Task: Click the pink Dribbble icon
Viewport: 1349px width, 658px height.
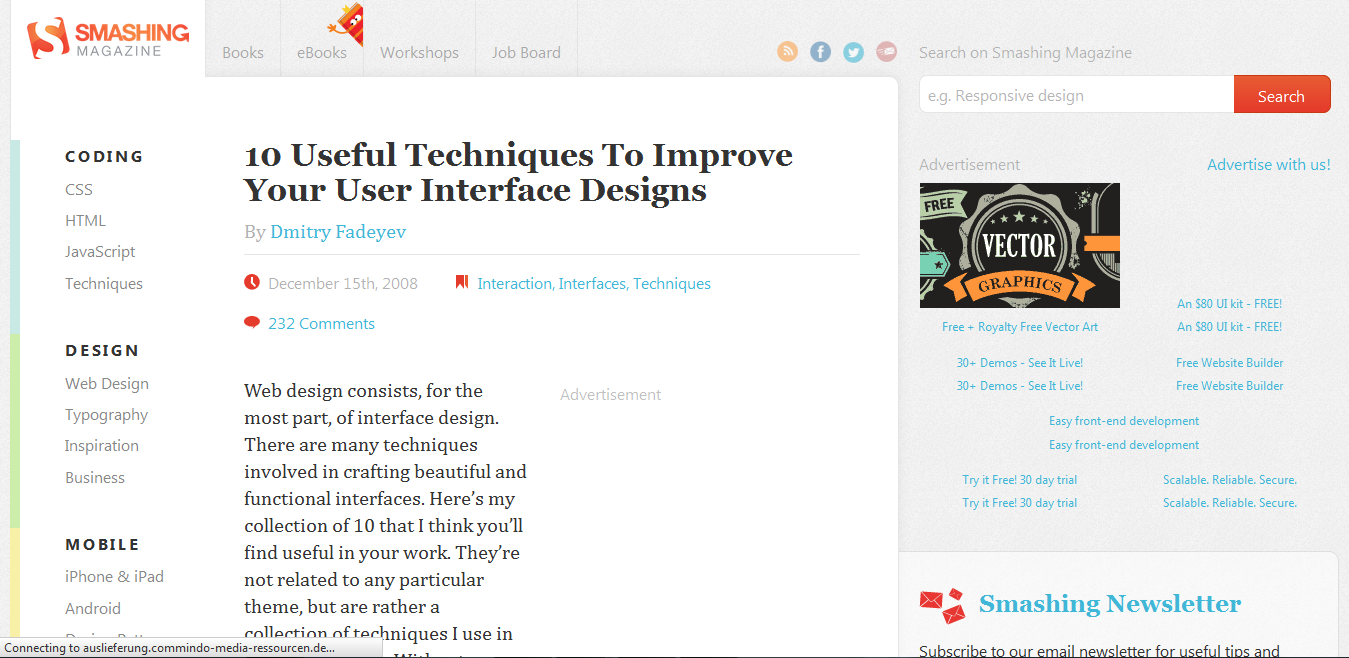Action: (x=886, y=51)
